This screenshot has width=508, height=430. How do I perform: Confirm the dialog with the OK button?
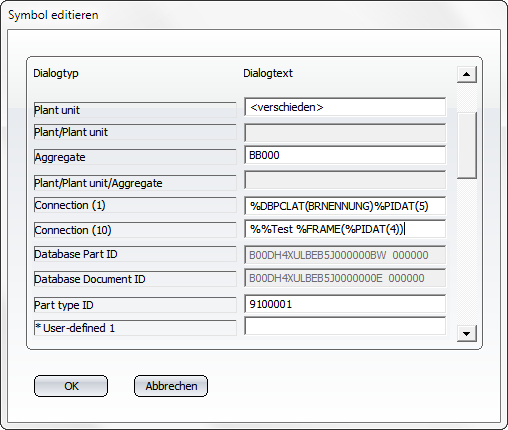point(71,386)
